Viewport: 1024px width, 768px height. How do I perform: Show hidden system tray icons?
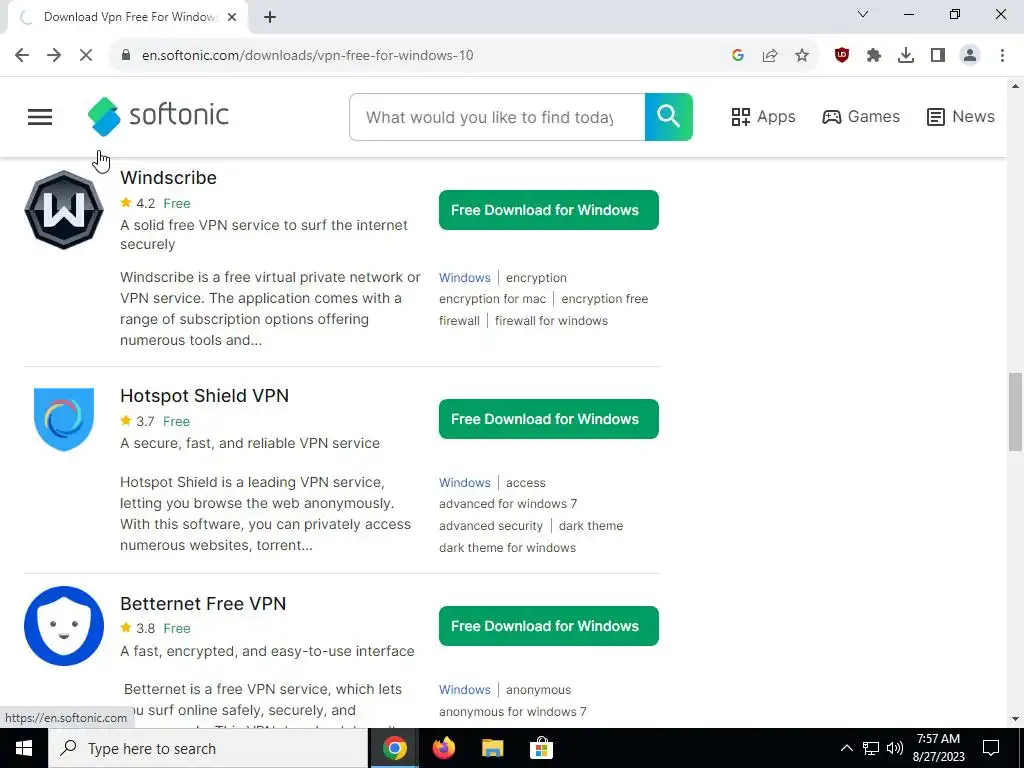846,748
